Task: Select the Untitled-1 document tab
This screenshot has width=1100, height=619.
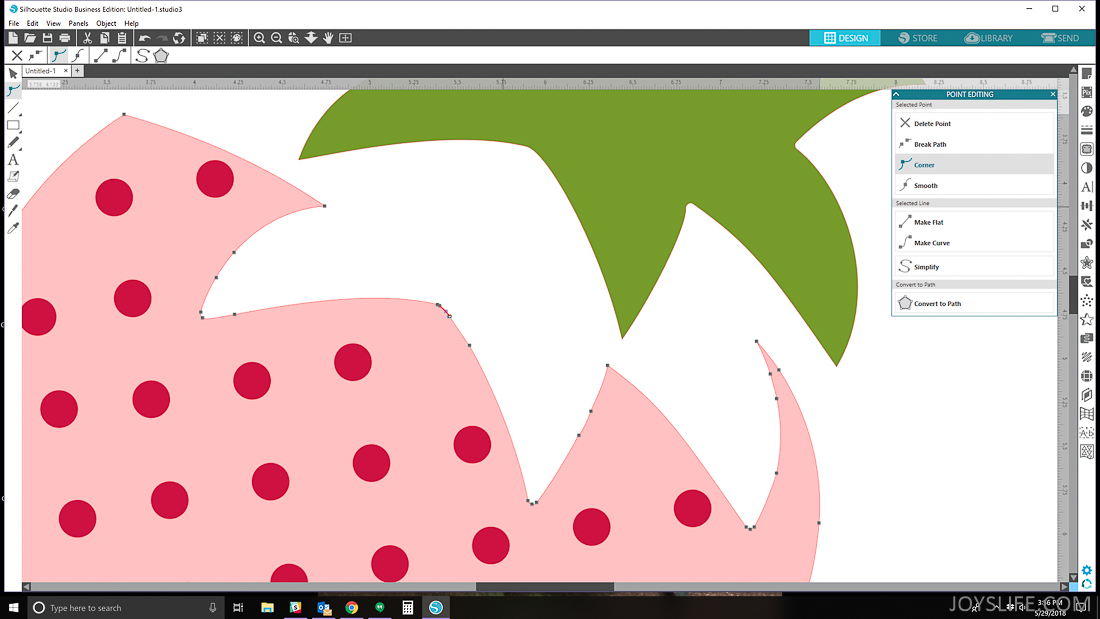Action: tap(41, 71)
